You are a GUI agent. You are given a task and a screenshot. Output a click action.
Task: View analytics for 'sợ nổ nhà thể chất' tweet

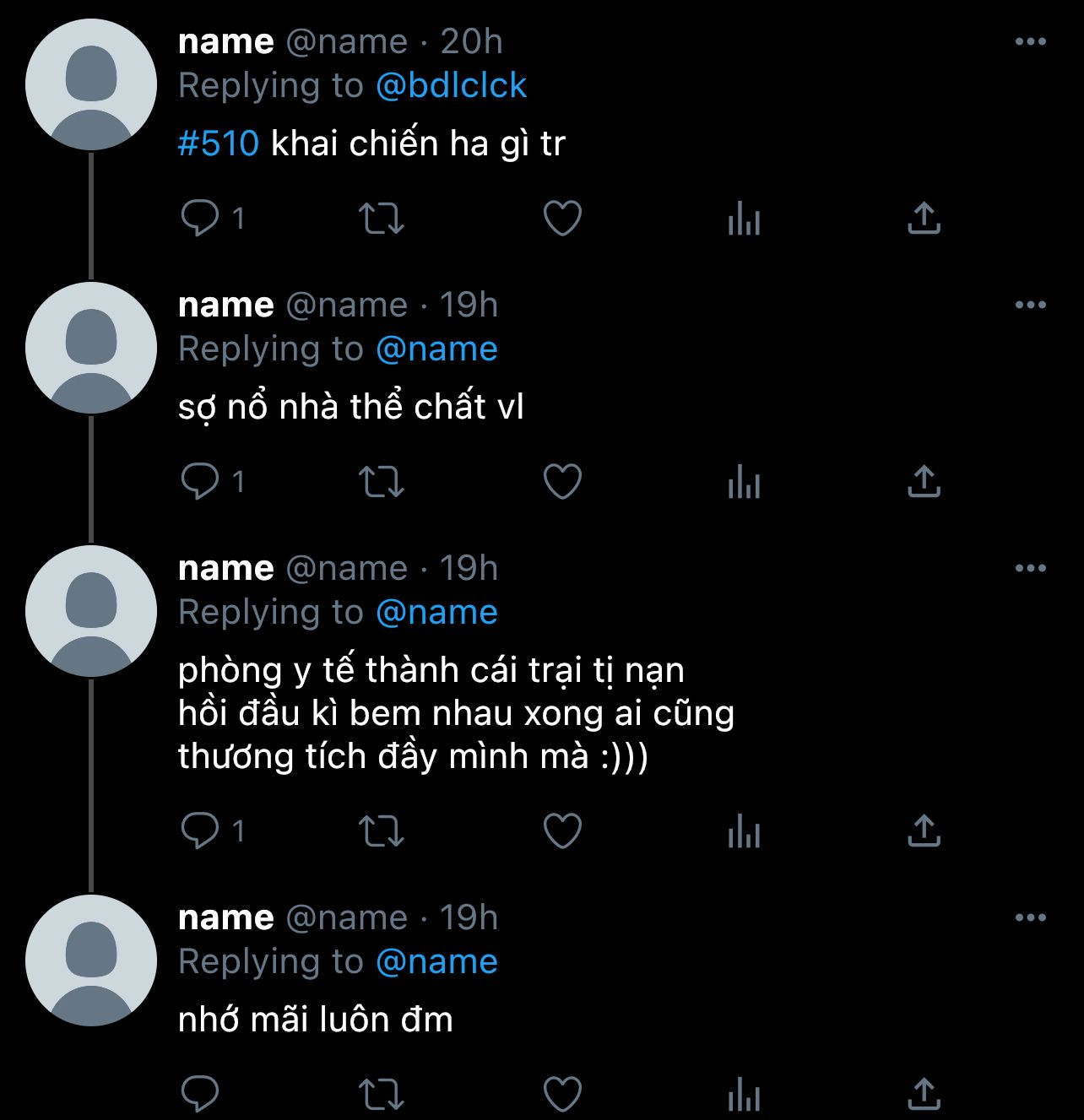744,482
